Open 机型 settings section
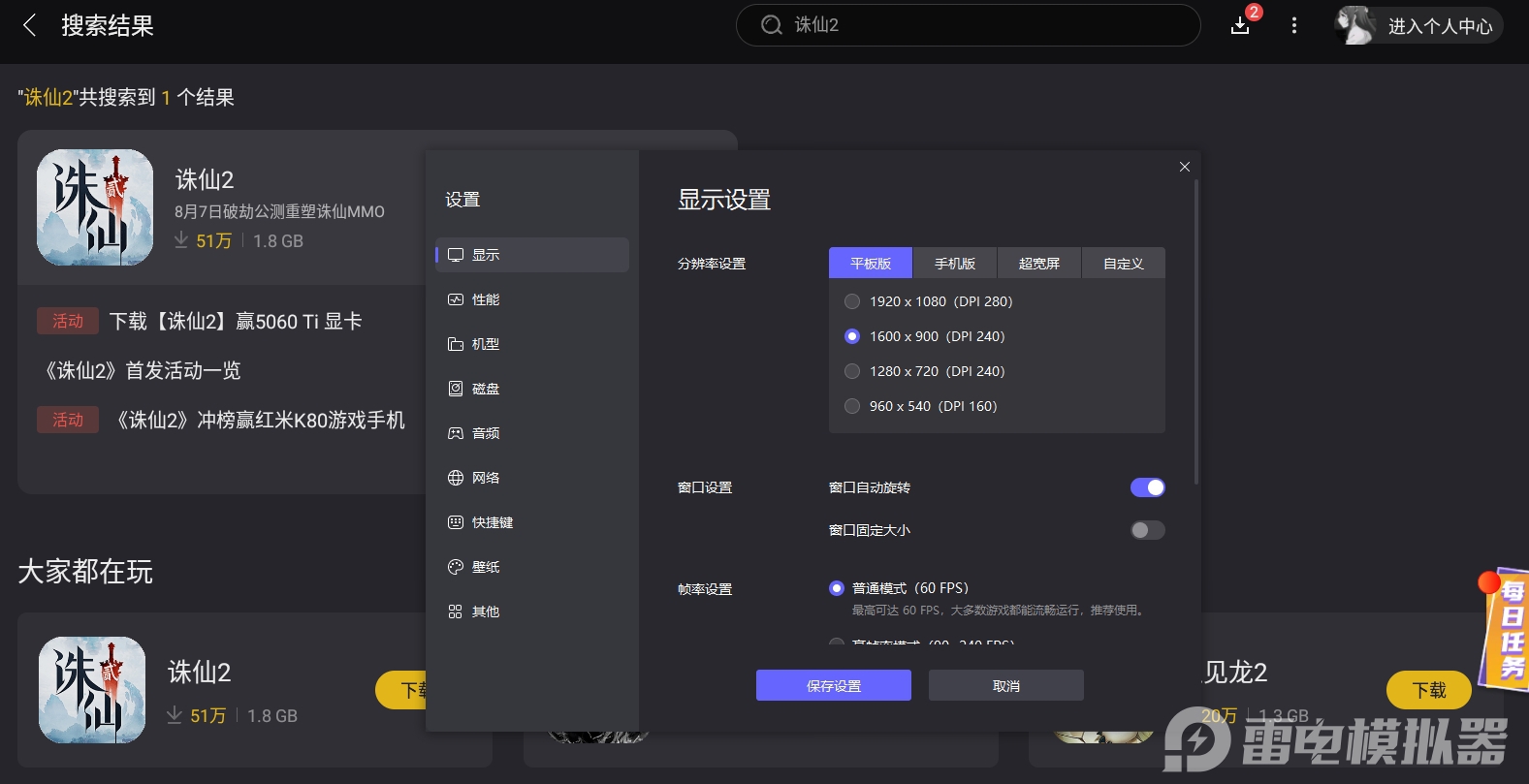The height and width of the screenshot is (784, 1529). point(532,344)
